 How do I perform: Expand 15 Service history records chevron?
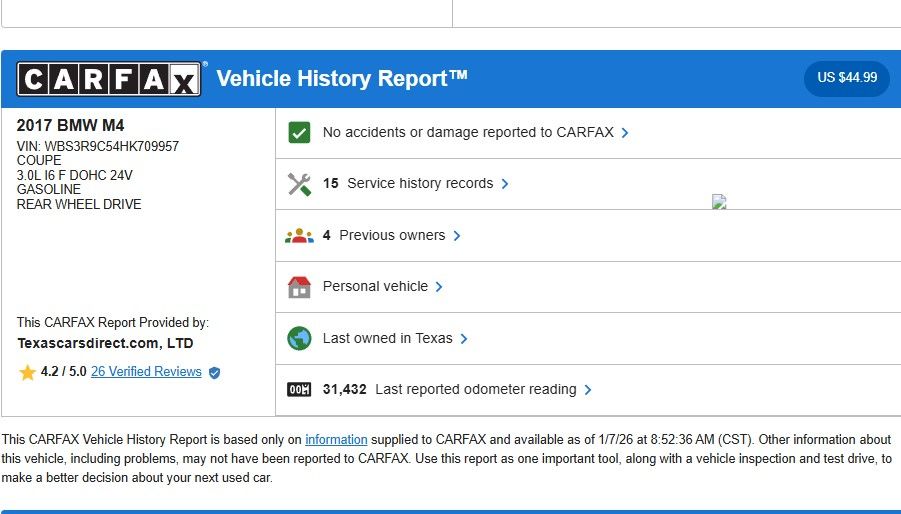pos(505,184)
